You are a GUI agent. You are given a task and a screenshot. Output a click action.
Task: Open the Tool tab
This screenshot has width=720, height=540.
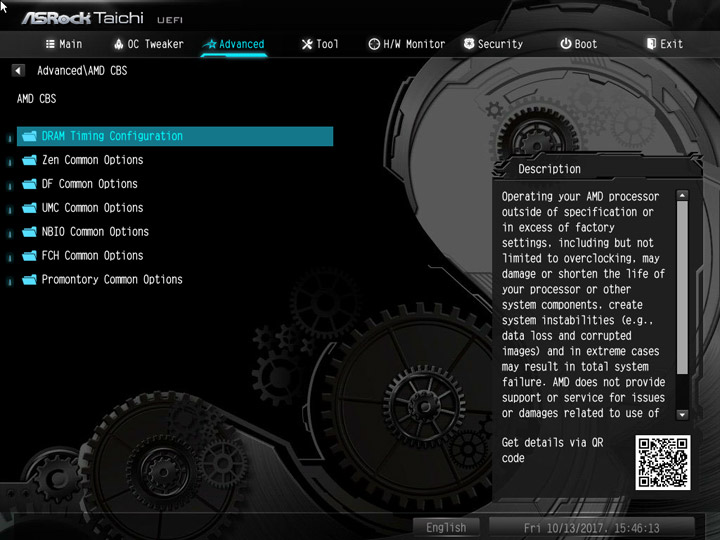click(x=320, y=44)
